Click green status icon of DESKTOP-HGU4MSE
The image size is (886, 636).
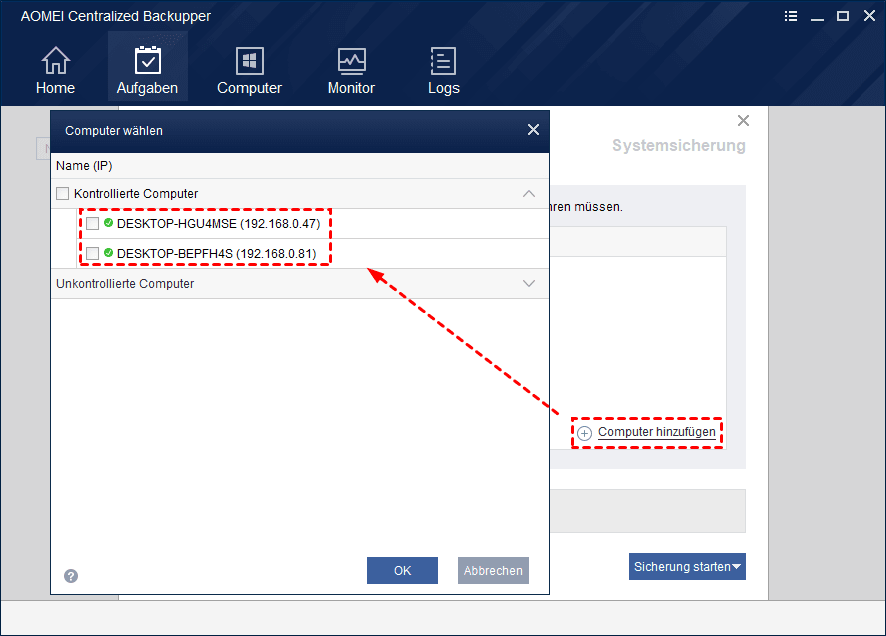[x=108, y=223]
